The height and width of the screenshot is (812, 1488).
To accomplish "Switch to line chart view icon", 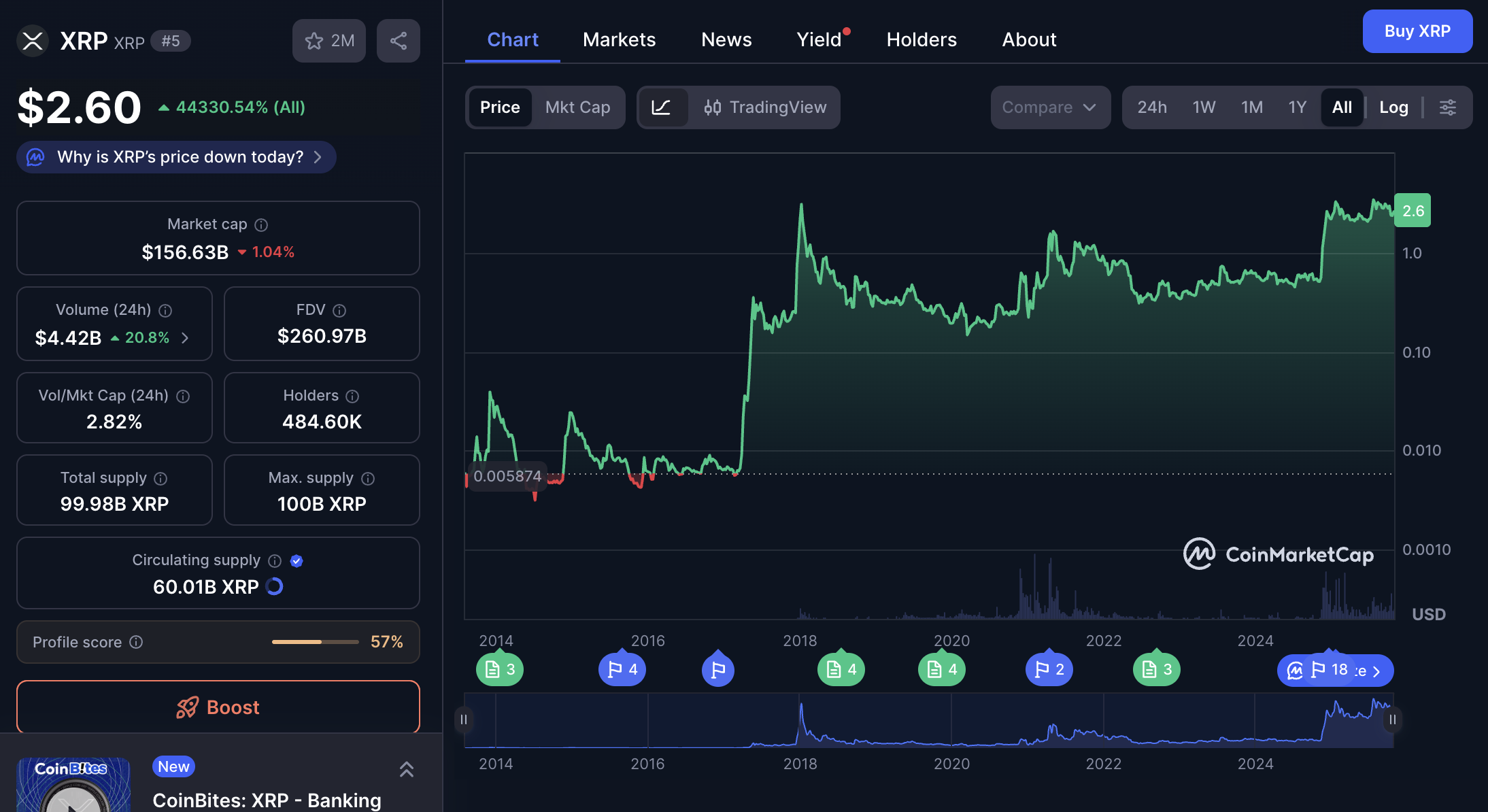I will (x=661, y=107).
